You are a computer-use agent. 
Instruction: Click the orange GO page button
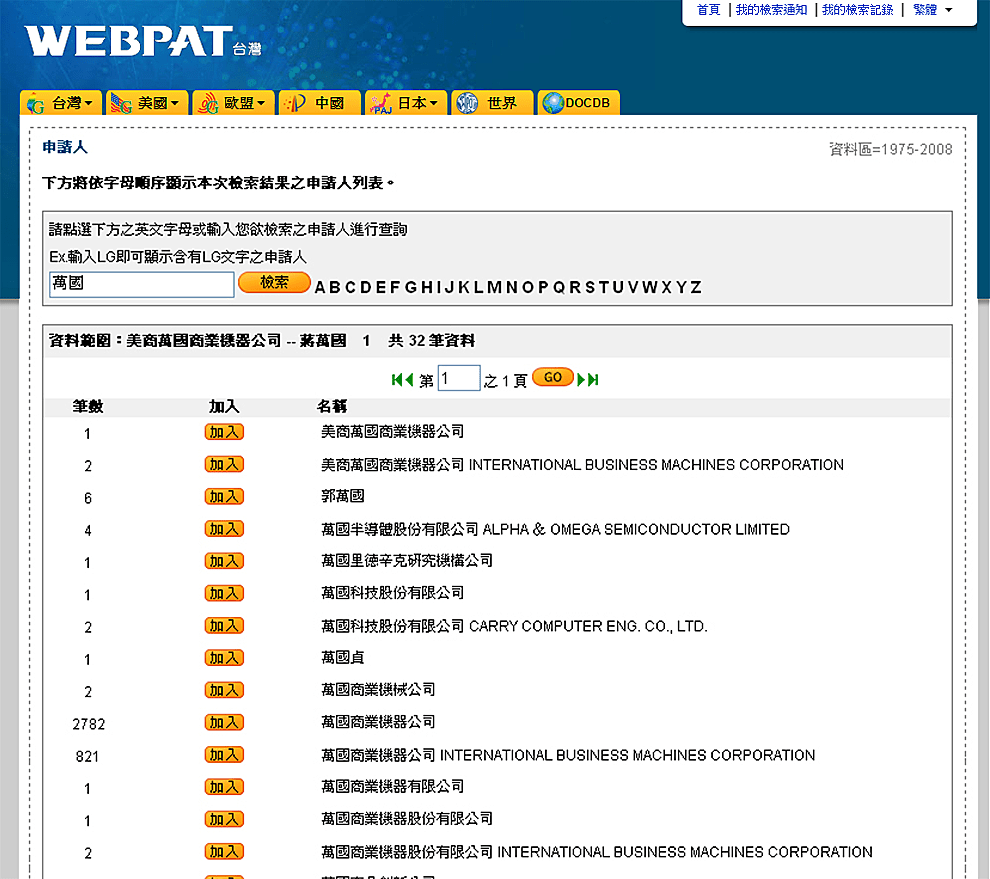pyautogui.click(x=553, y=378)
